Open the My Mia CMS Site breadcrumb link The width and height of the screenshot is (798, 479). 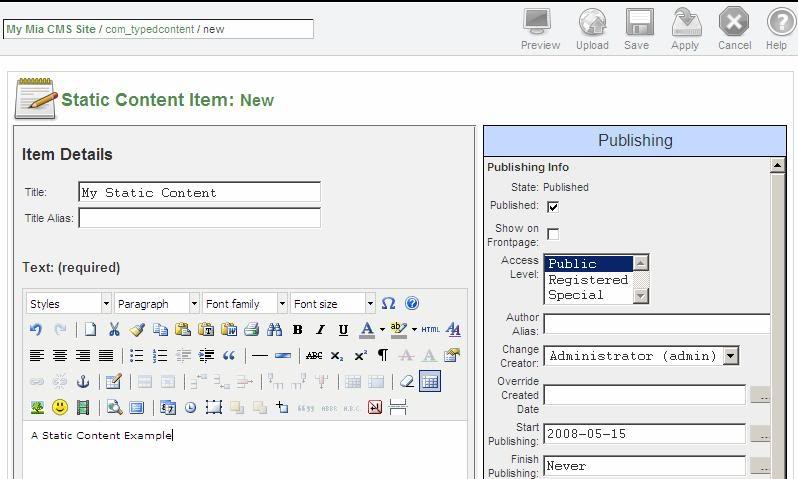[x=51, y=29]
